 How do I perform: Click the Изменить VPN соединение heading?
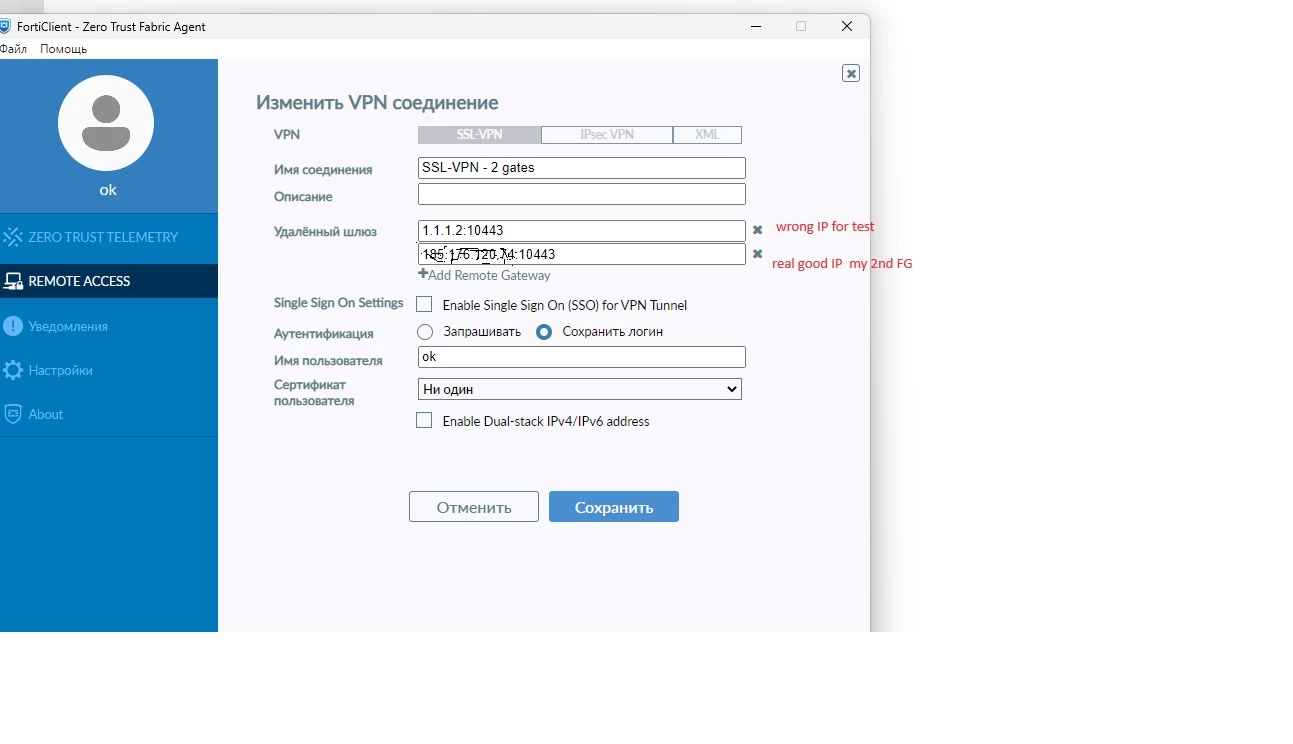377,102
